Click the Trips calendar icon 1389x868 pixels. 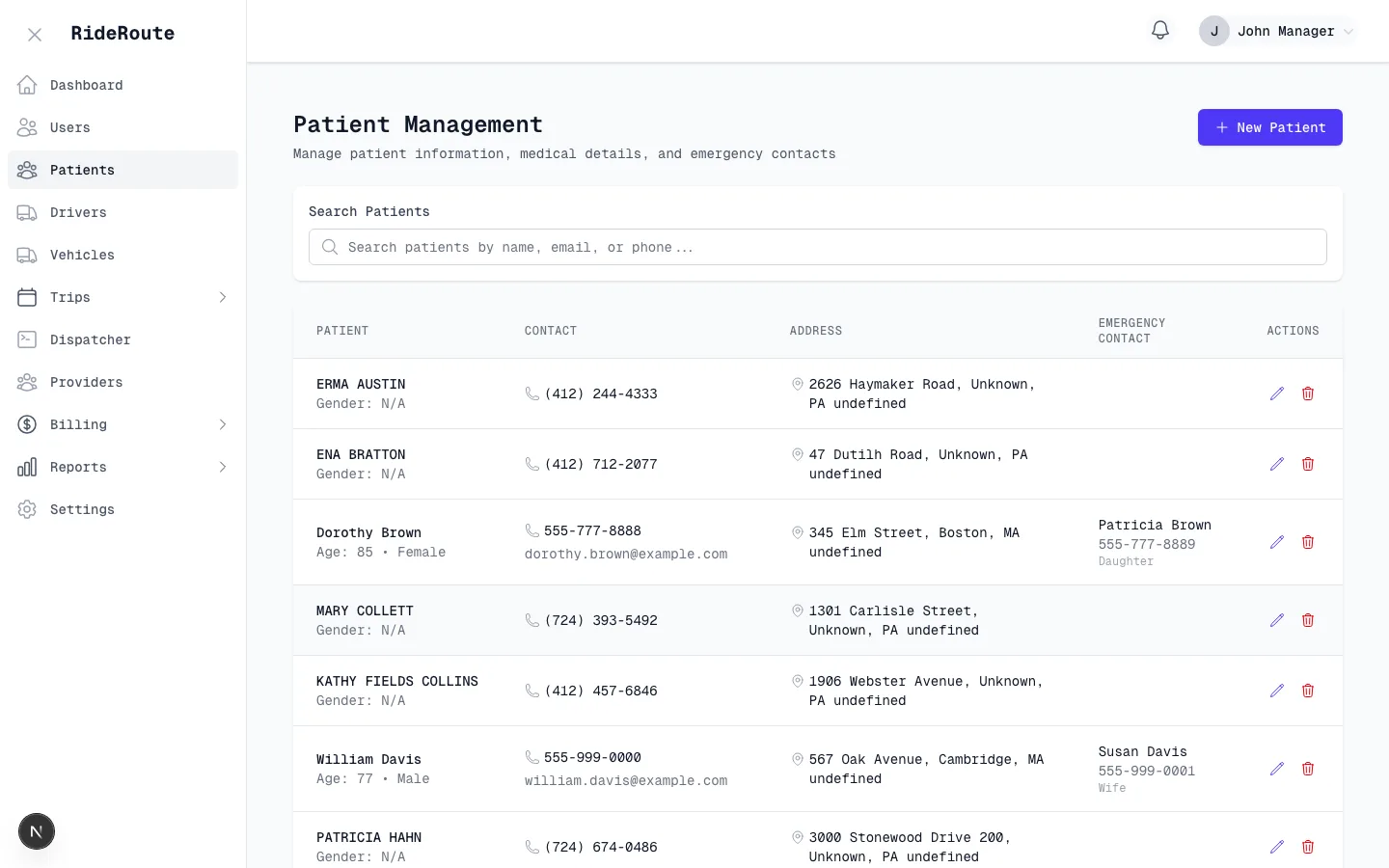(27, 297)
